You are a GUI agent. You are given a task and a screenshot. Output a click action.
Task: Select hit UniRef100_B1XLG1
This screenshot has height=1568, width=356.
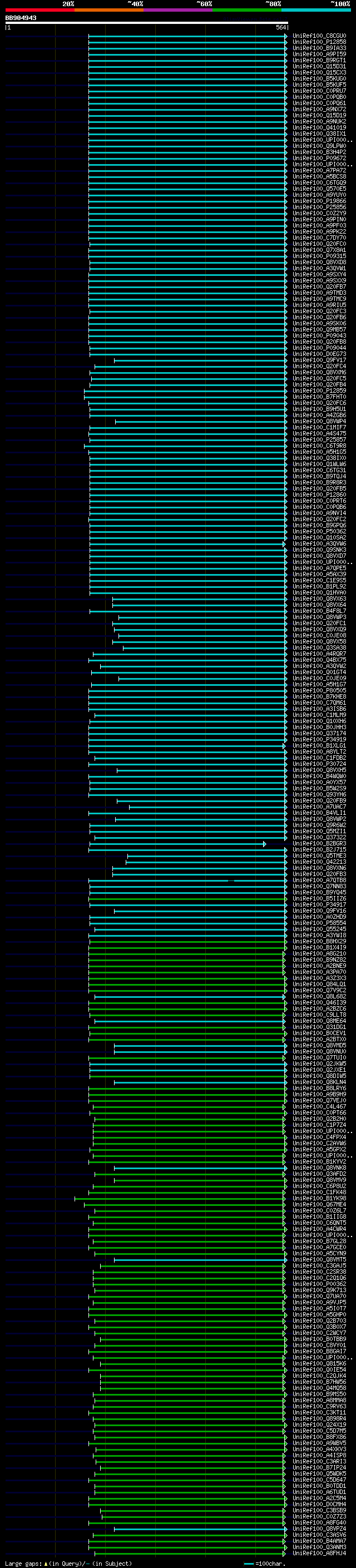pos(319,746)
